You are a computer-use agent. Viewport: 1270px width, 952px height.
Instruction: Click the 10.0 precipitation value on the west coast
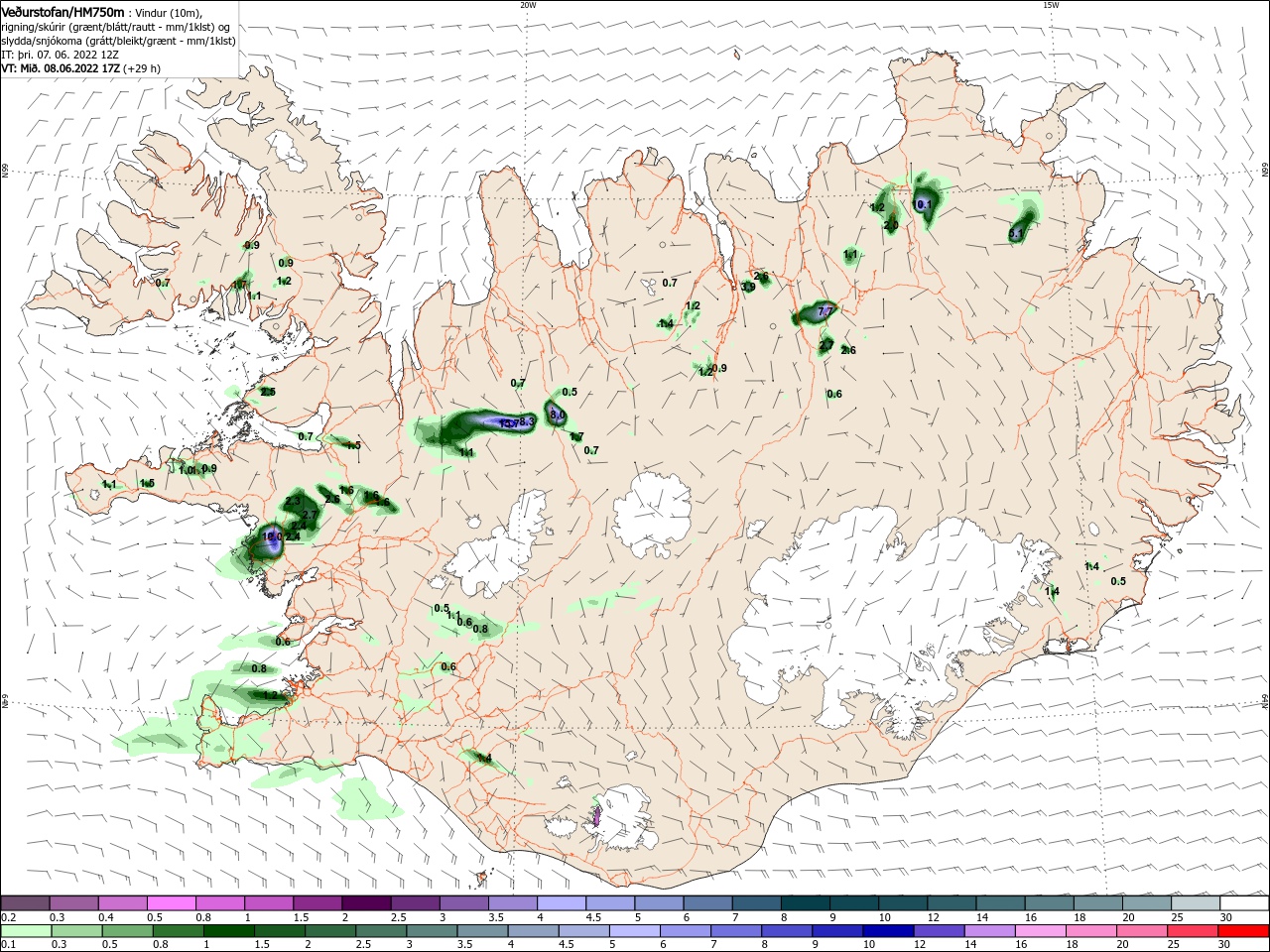tap(272, 535)
